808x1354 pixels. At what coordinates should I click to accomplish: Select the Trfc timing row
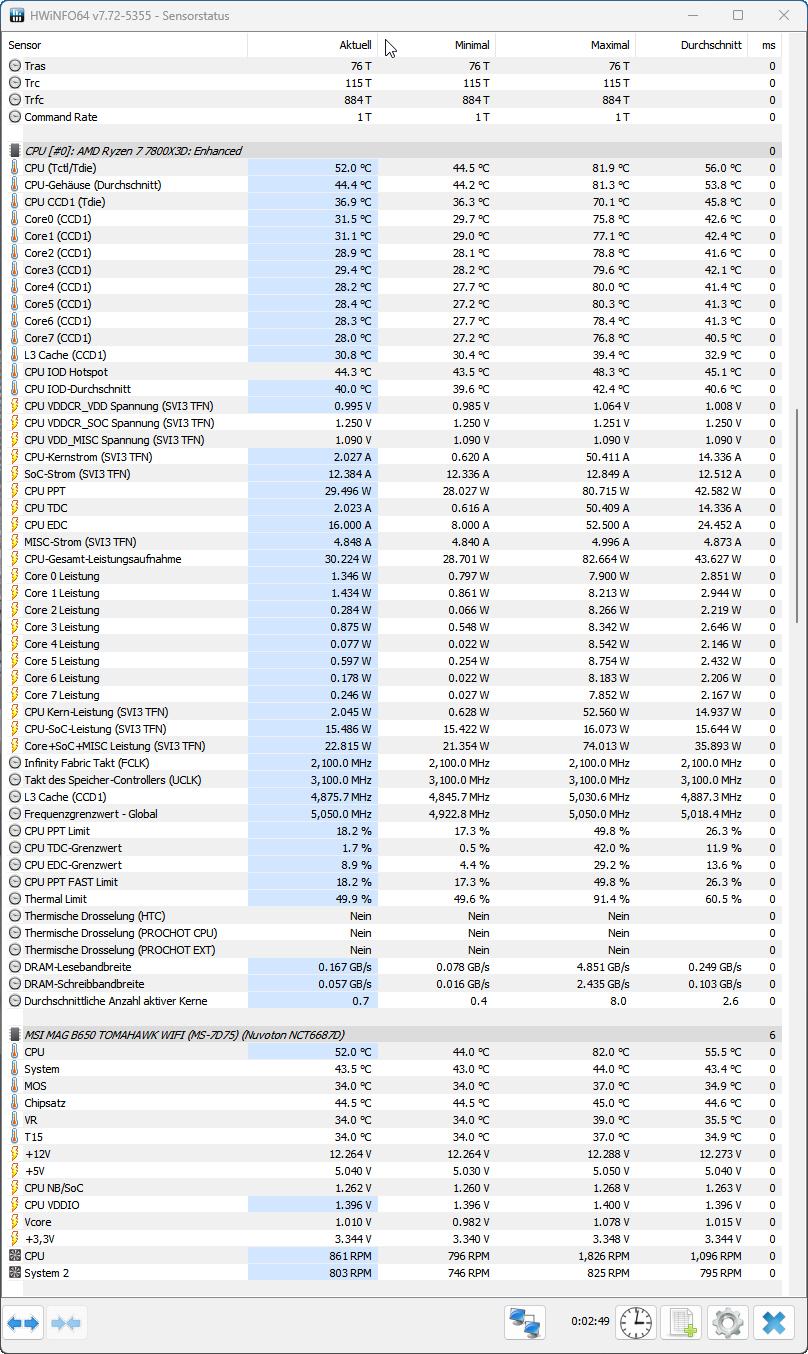392,100
